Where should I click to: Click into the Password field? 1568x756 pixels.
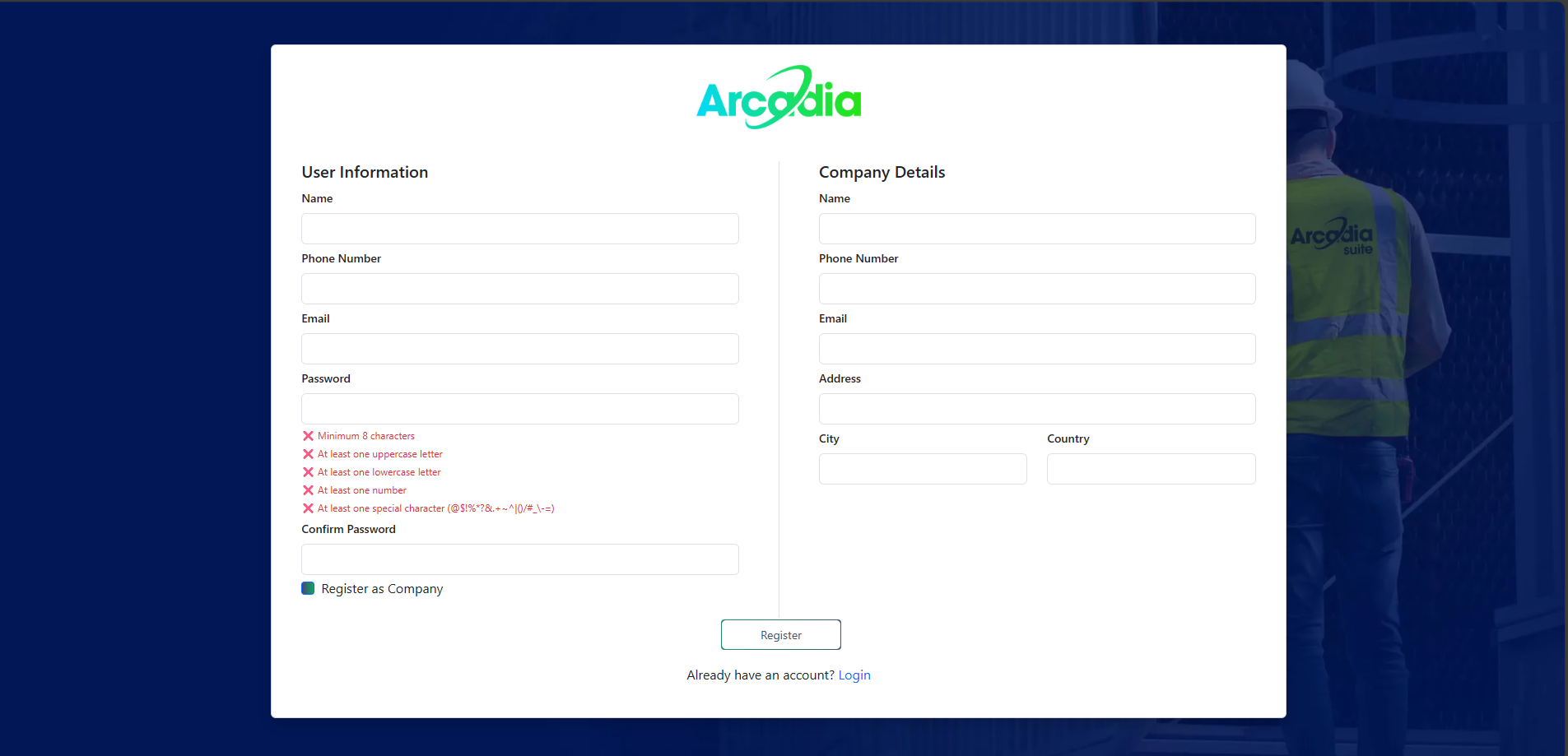pyautogui.click(x=519, y=409)
